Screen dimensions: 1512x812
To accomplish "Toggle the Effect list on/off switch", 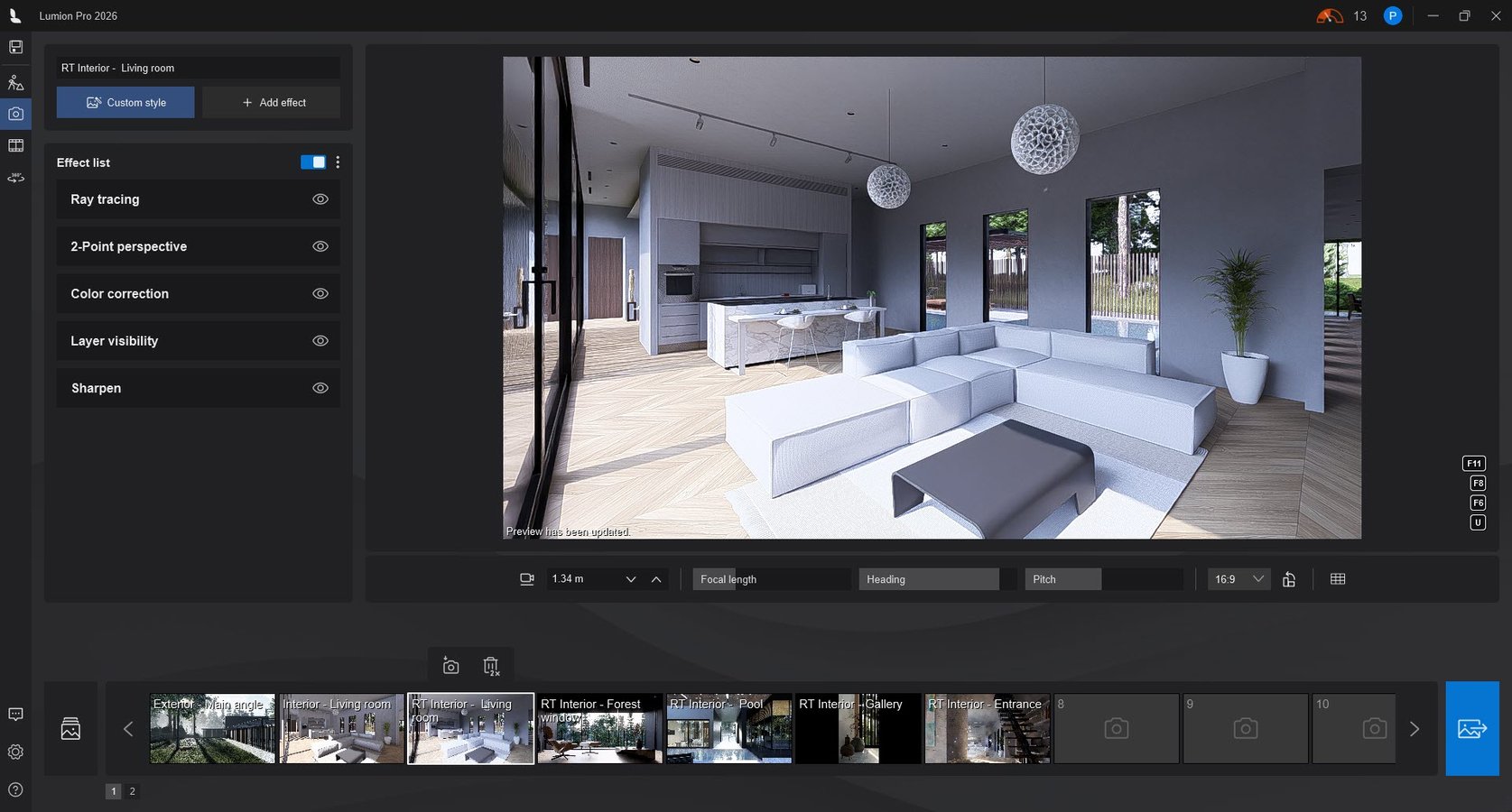I will [x=313, y=162].
